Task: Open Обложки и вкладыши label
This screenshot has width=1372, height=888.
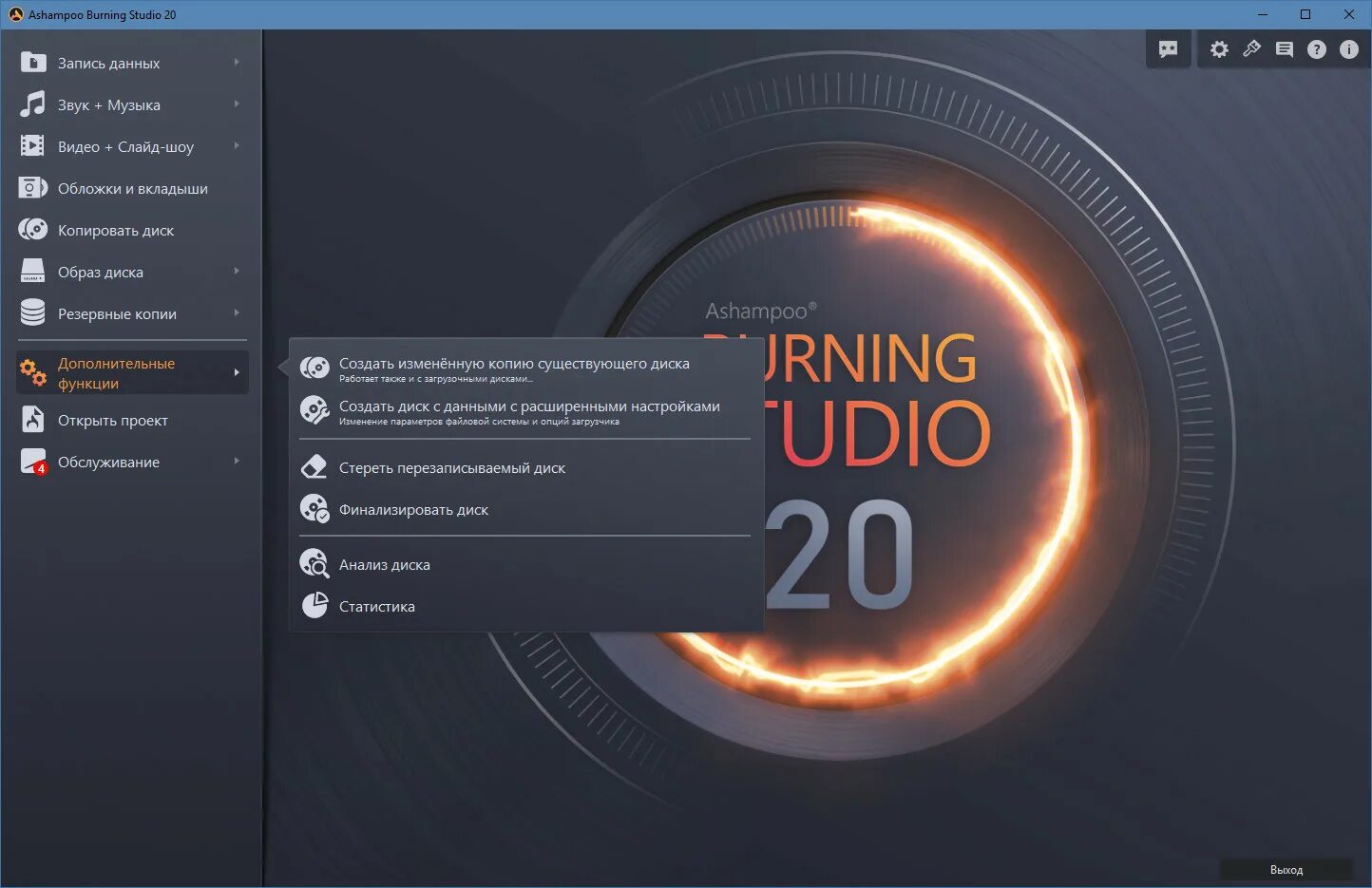Action: click(x=132, y=189)
